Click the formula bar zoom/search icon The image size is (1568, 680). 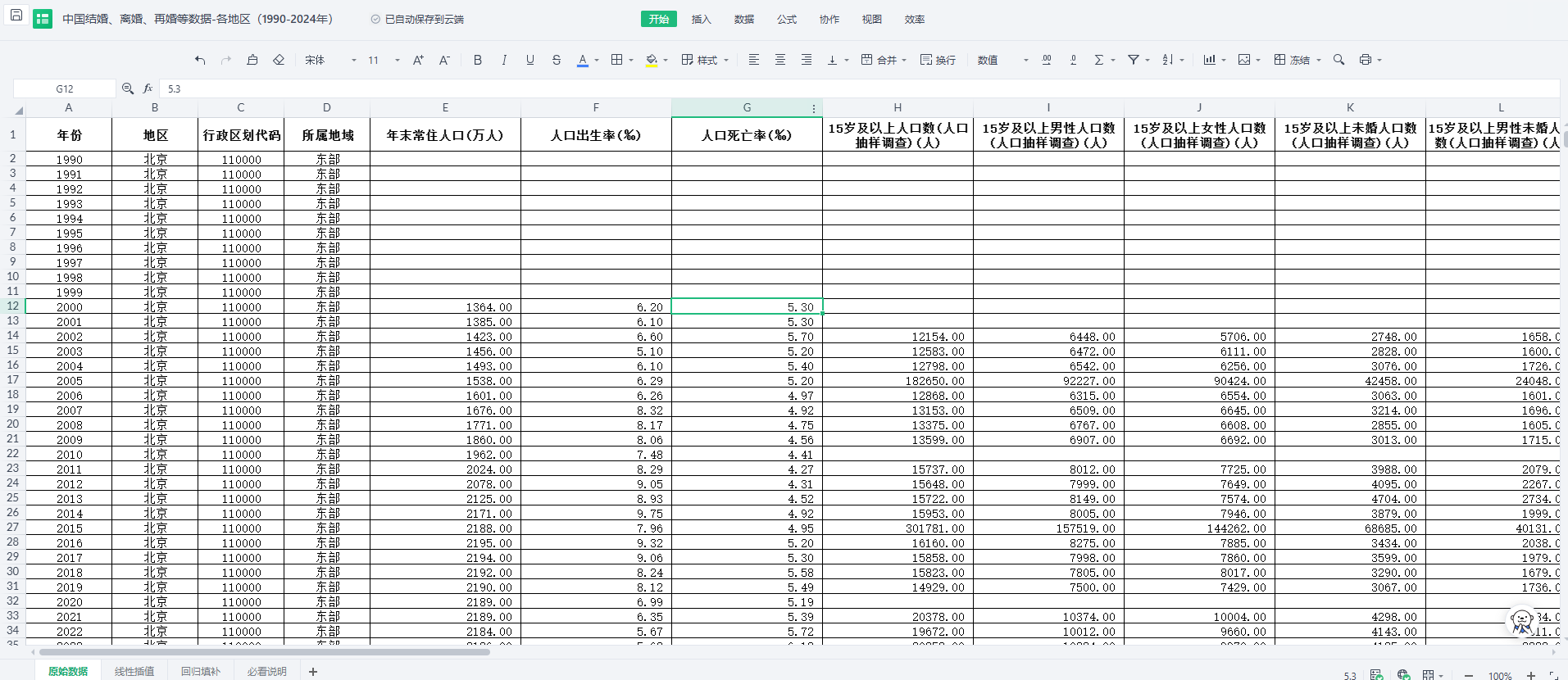tap(128, 88)
